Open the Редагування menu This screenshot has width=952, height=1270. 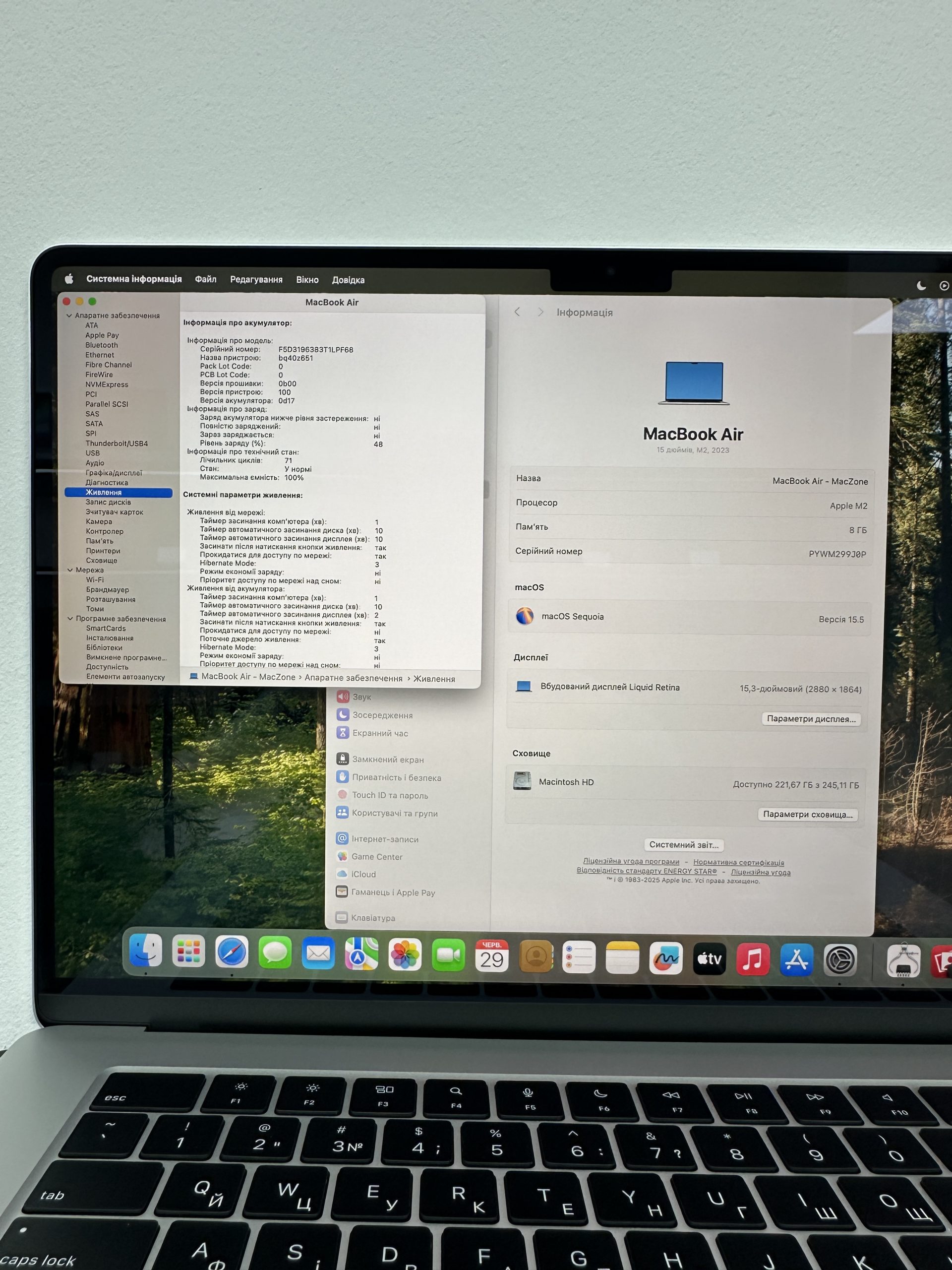[x=256, y=280]
